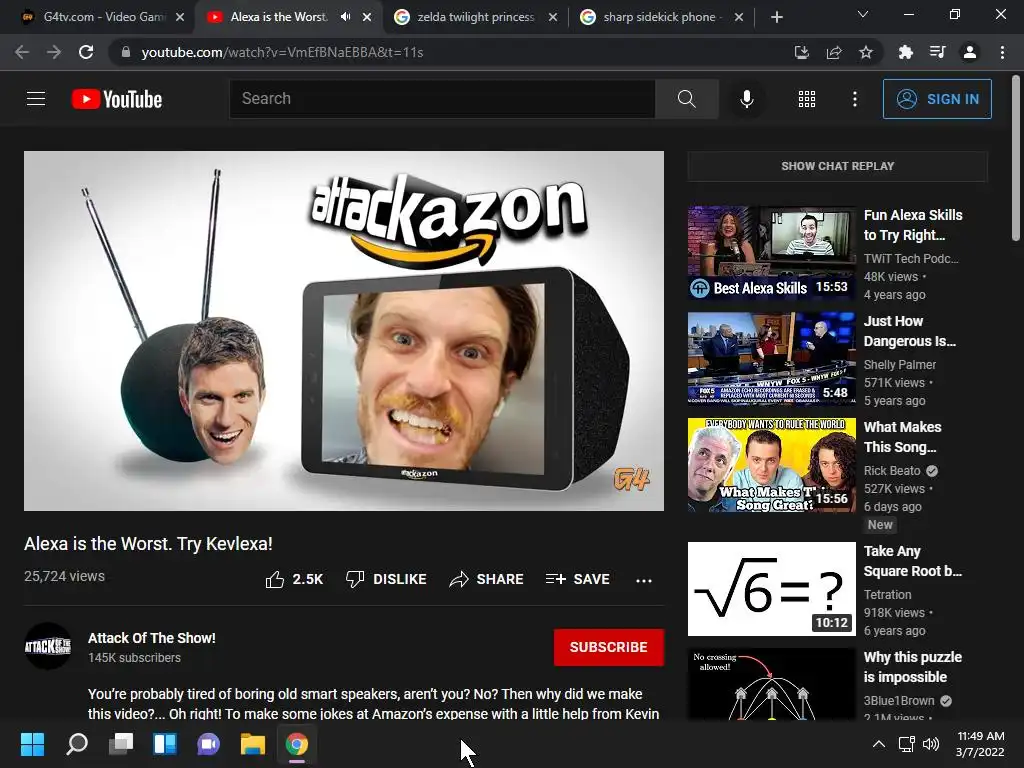Share the Kevlexa video
This screenshot has height=768, width=1024.
(487, 579)
